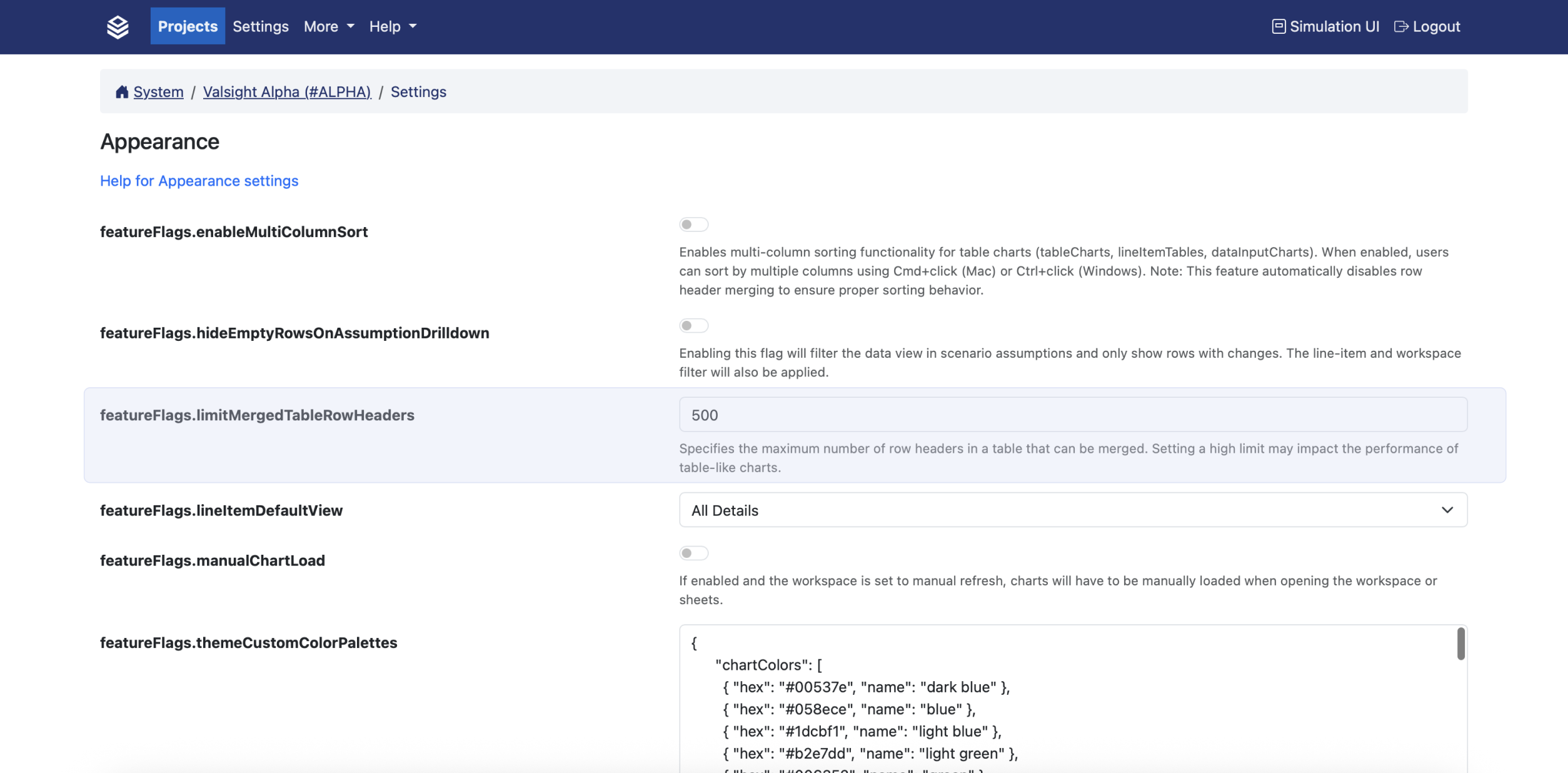Click the home icon in the breadcrumb
The image size is (1568, 773).
pyautogui.click(x=122, y=92)
